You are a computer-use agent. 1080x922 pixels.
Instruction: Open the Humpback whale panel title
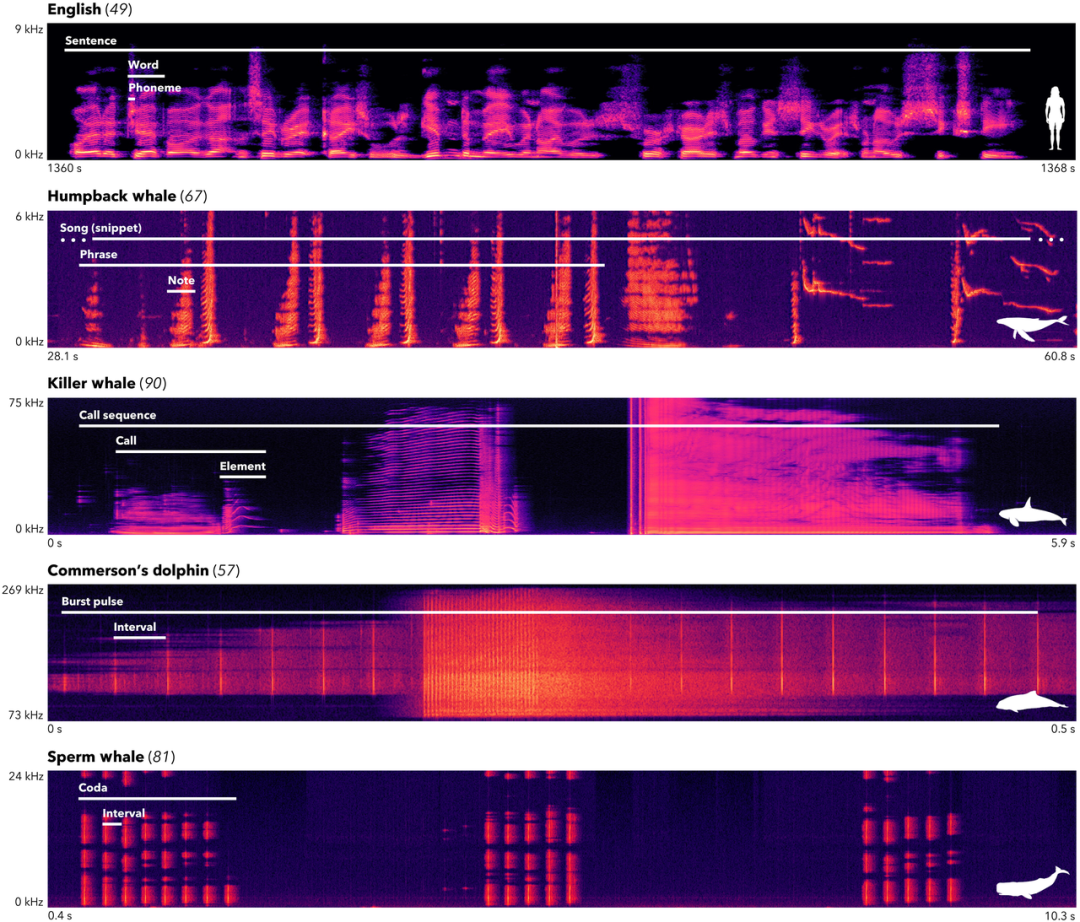tap(112, 196)
